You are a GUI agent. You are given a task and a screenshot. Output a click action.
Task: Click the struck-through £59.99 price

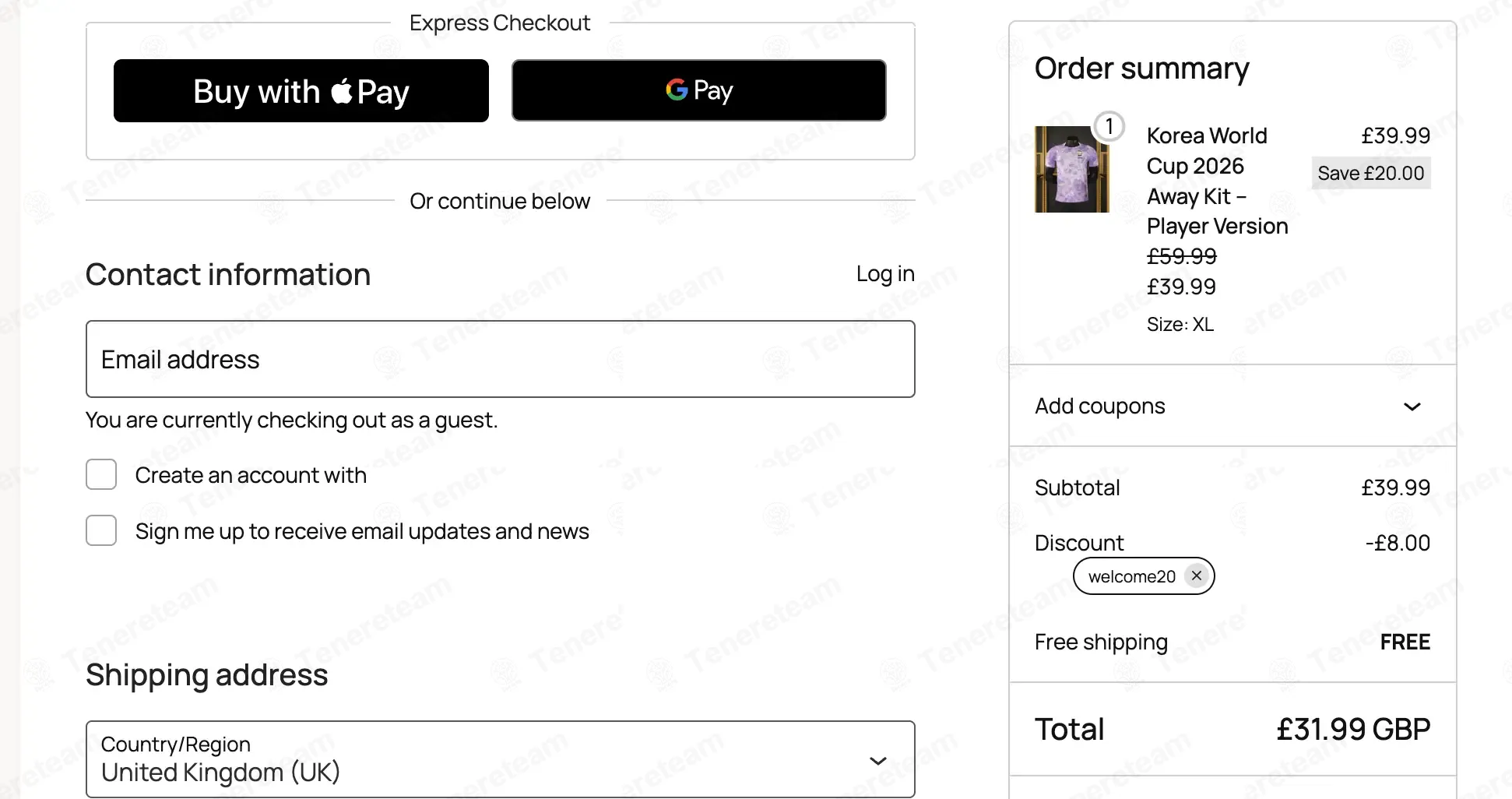[1181, 256]
